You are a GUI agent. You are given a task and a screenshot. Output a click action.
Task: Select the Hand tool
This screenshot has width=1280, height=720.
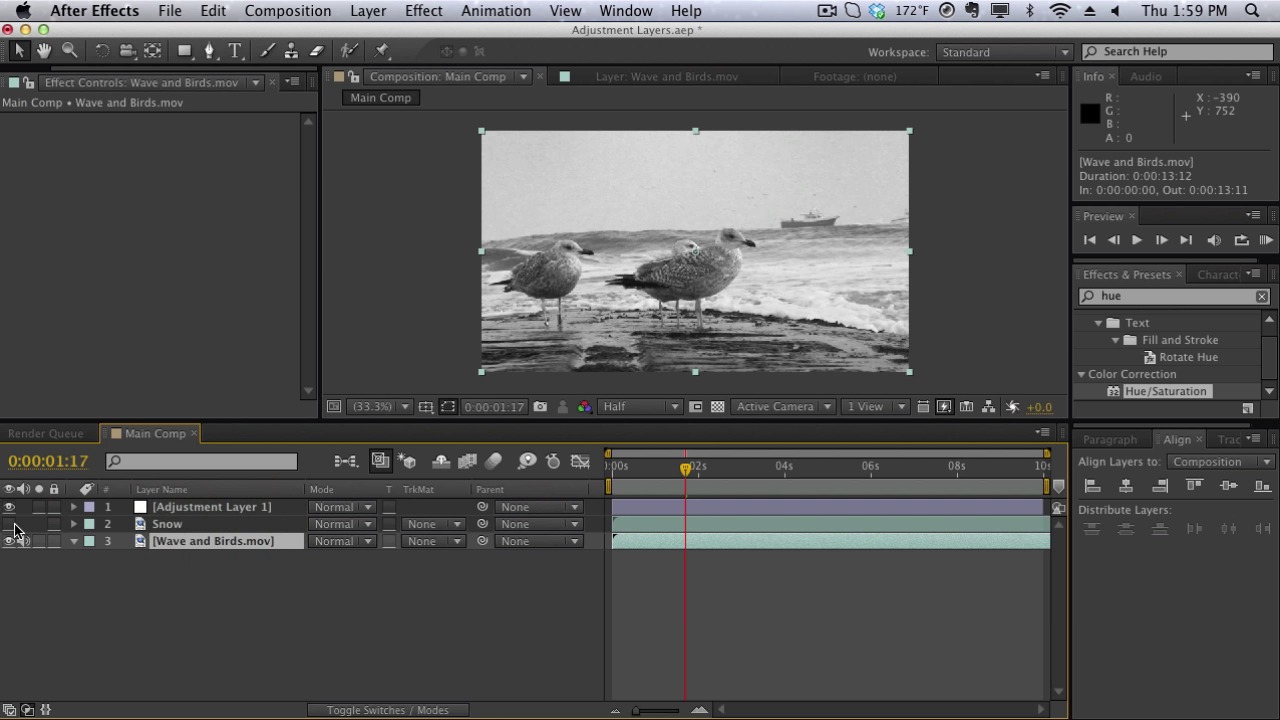click(x=44, y=51)
